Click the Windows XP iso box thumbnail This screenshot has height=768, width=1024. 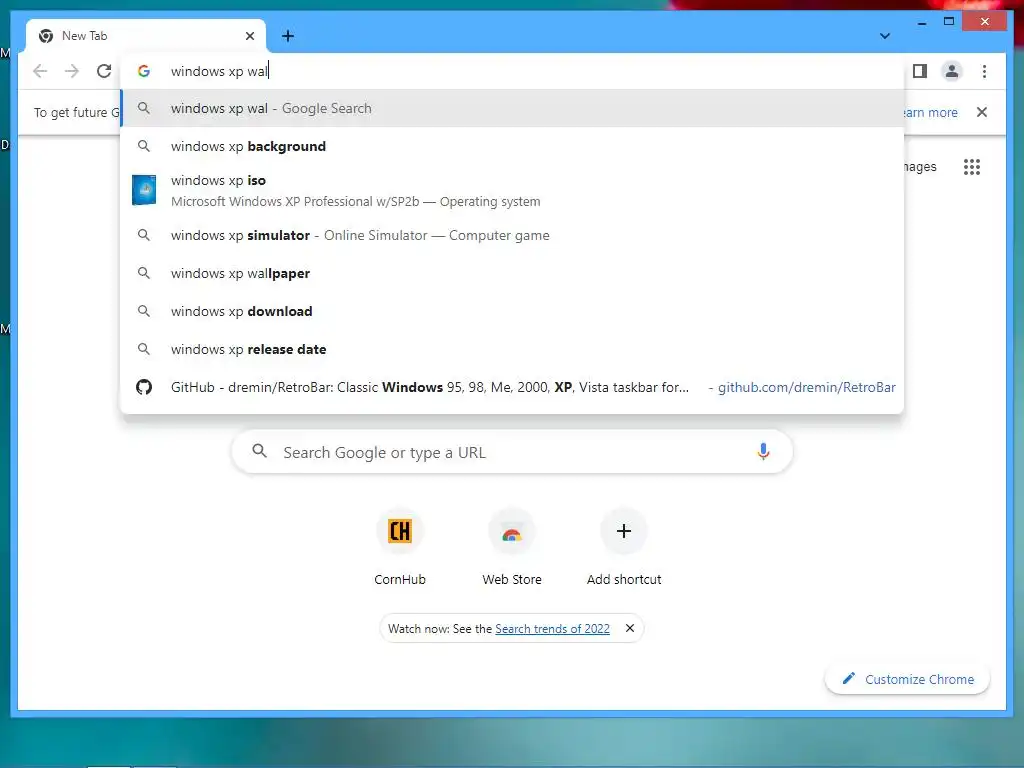tap(144, 190)
